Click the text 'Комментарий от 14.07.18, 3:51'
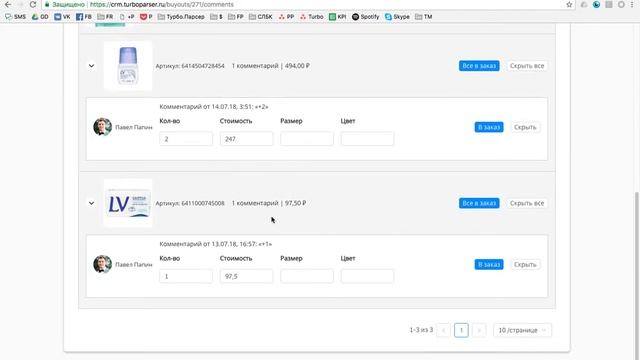The image size is (640, 360). point(206,107)
